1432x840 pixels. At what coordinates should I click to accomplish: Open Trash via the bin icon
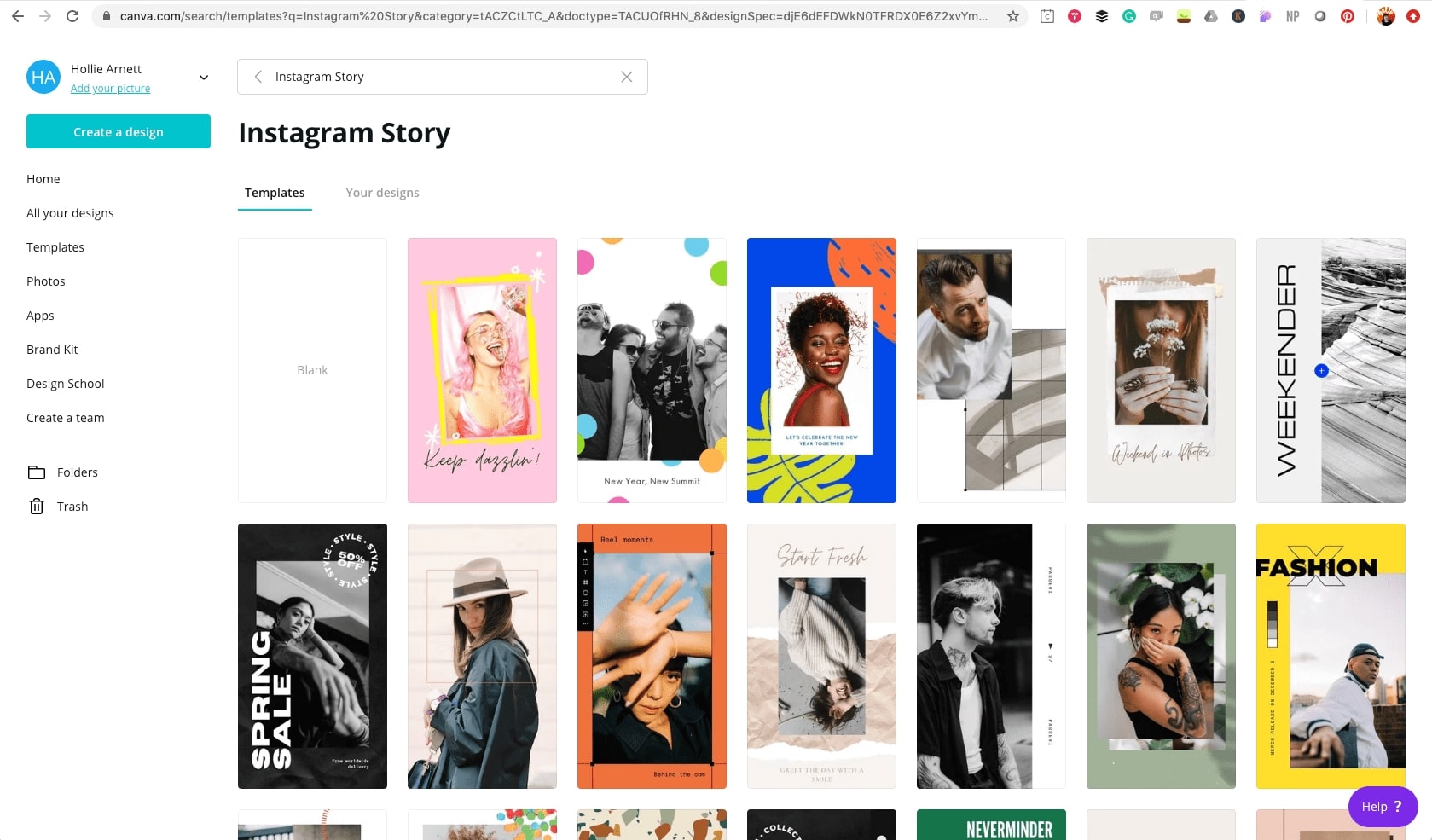[x=37, y=507]
